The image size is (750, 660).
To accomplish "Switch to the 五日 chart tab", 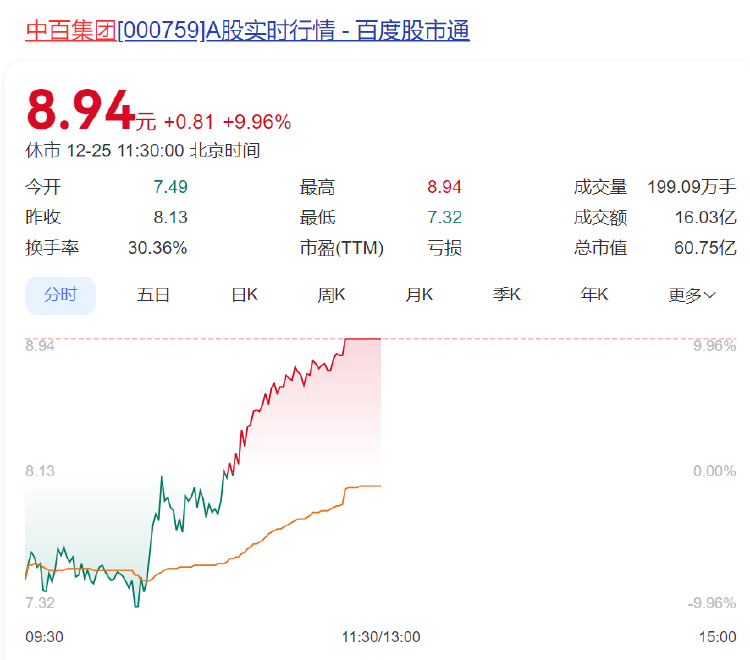I will coord(153,295).
